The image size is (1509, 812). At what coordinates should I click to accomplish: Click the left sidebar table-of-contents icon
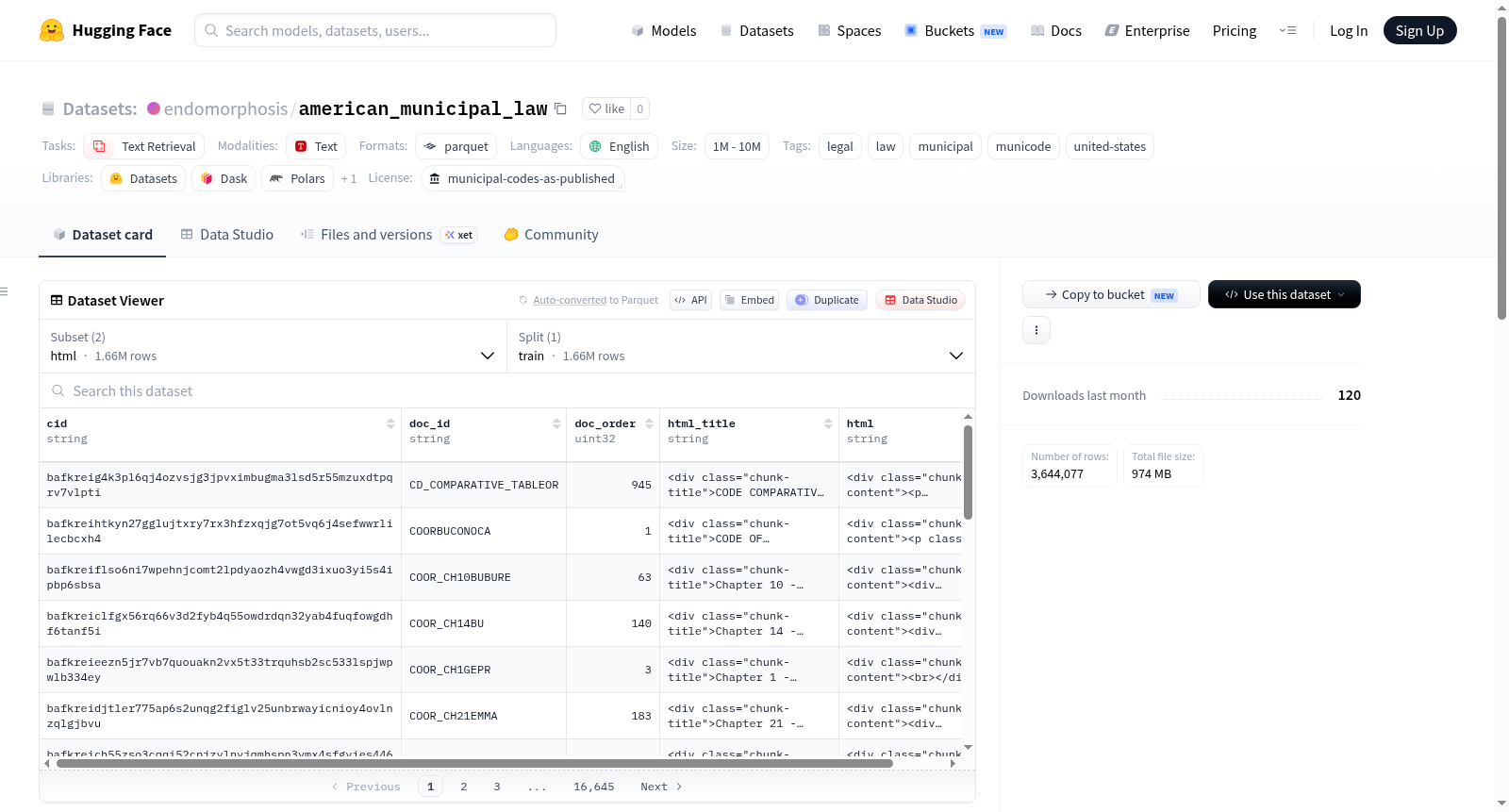click(5, 291)
